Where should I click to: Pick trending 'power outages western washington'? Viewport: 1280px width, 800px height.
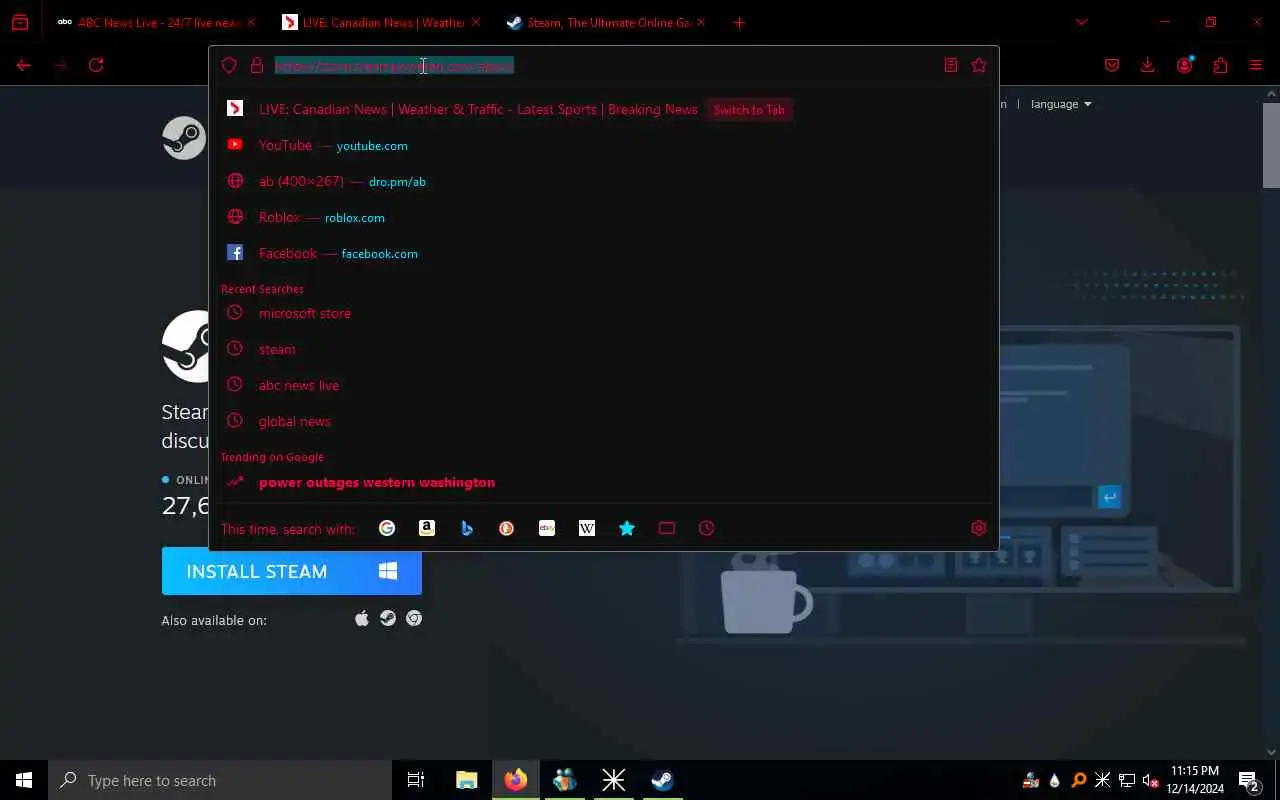(604, 482)
